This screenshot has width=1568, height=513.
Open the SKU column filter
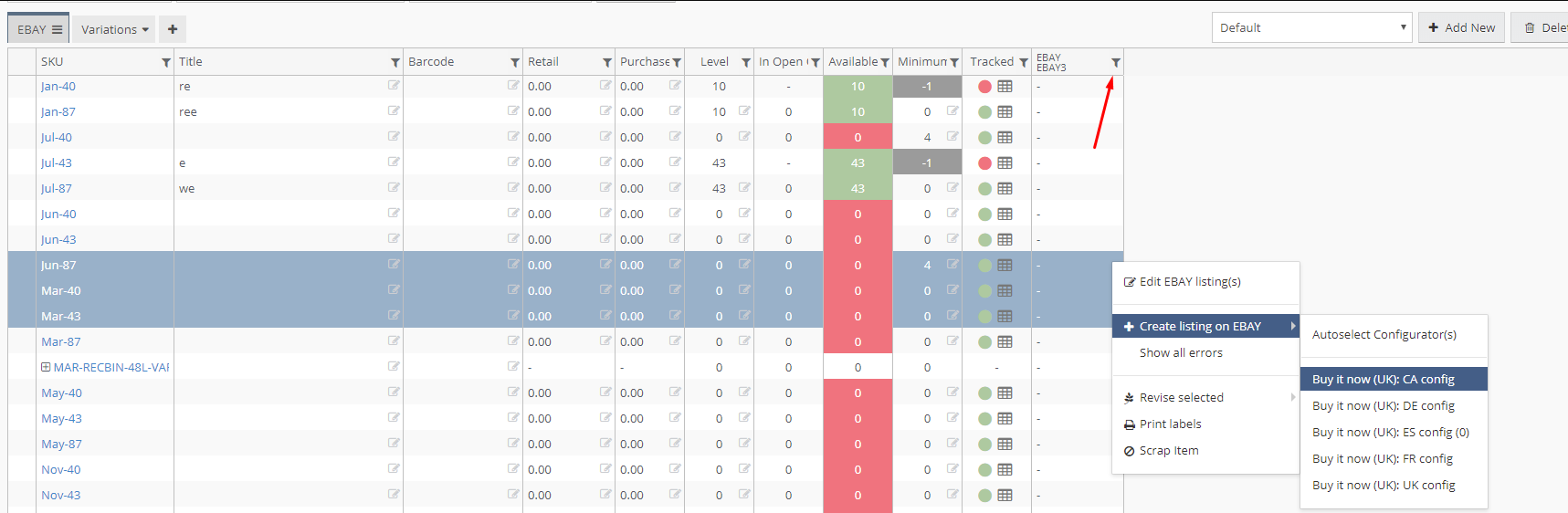click(166, 63)
